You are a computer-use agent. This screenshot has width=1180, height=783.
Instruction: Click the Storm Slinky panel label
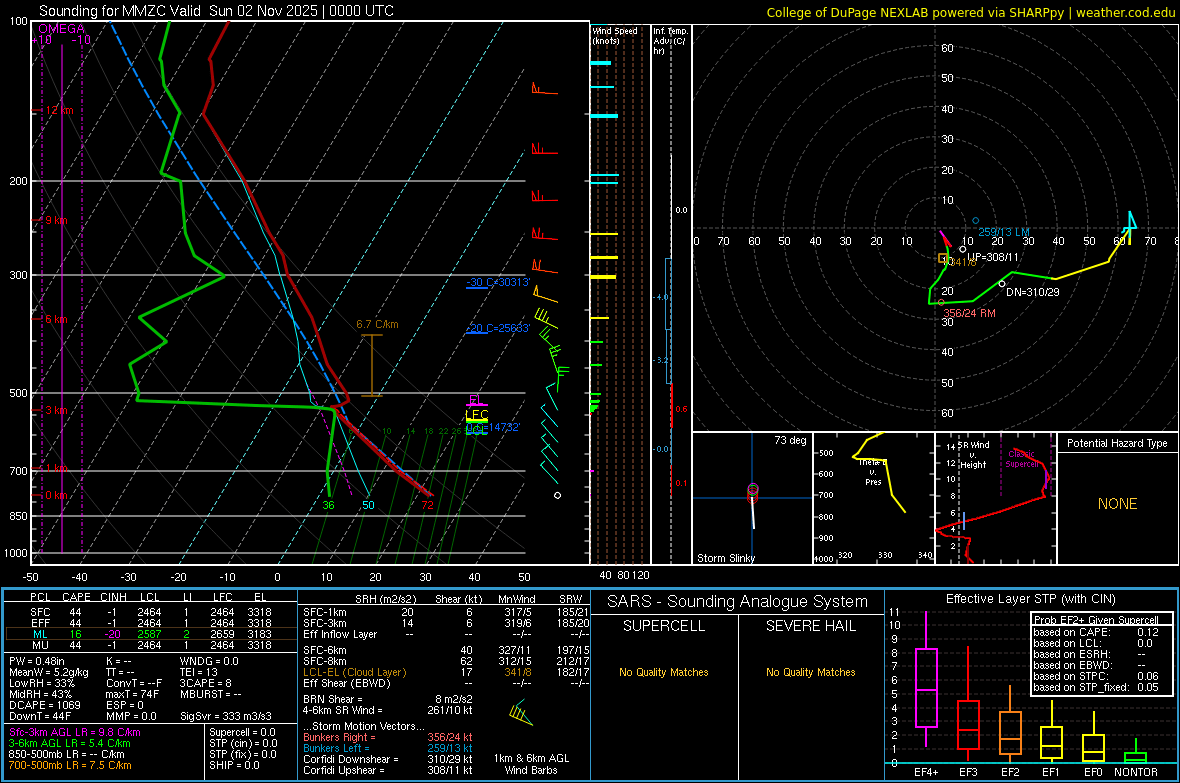(725, 558)
